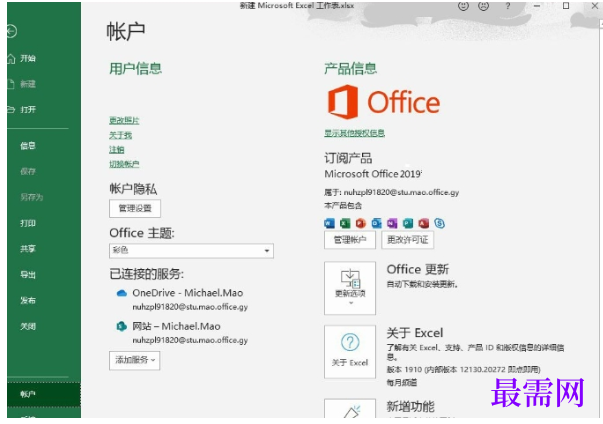Click the Skype for Business icon
The image size is (603, 424).
440,223
